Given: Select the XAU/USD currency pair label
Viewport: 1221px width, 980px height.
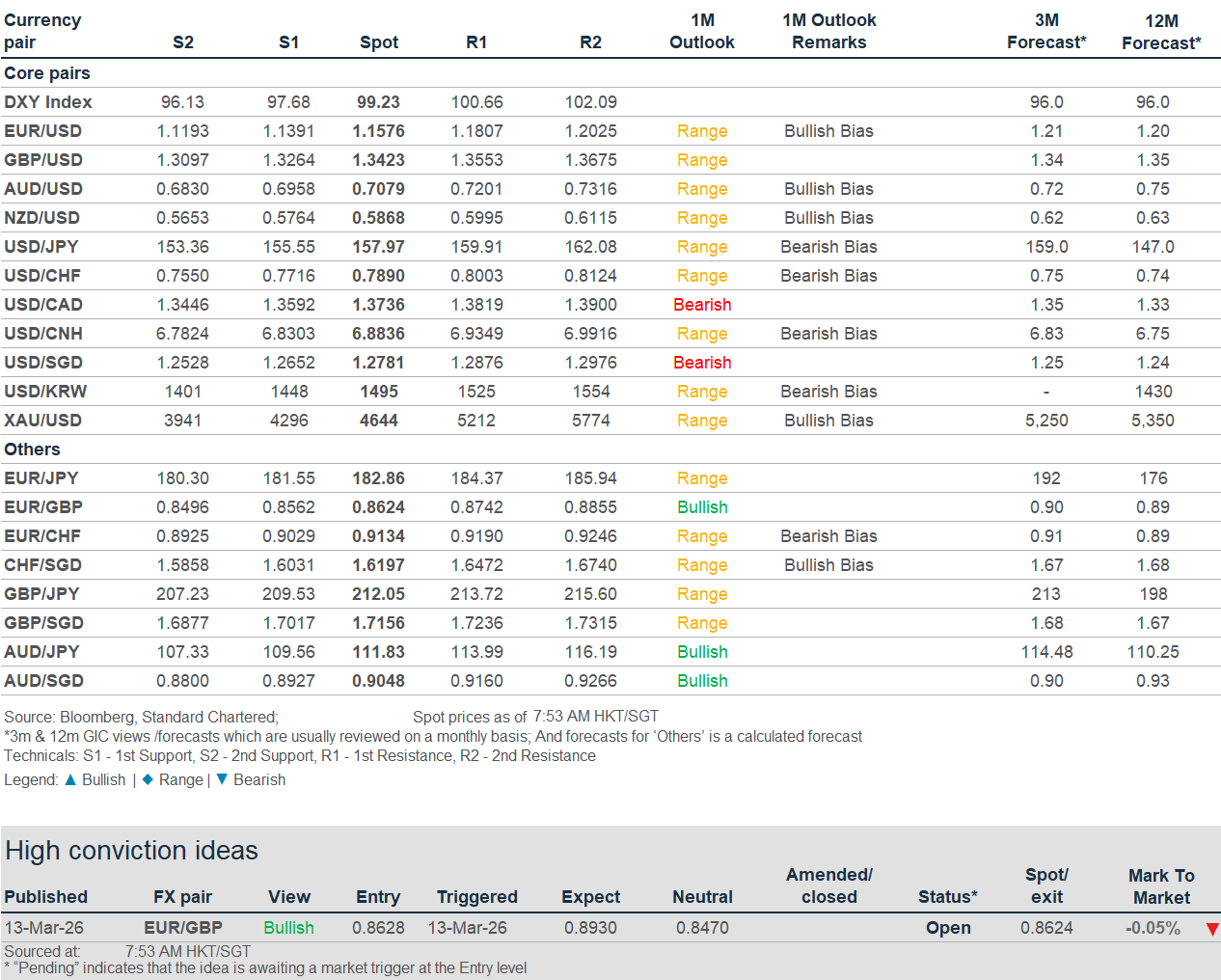Looking at the screenshot, I should pos(42,421).
